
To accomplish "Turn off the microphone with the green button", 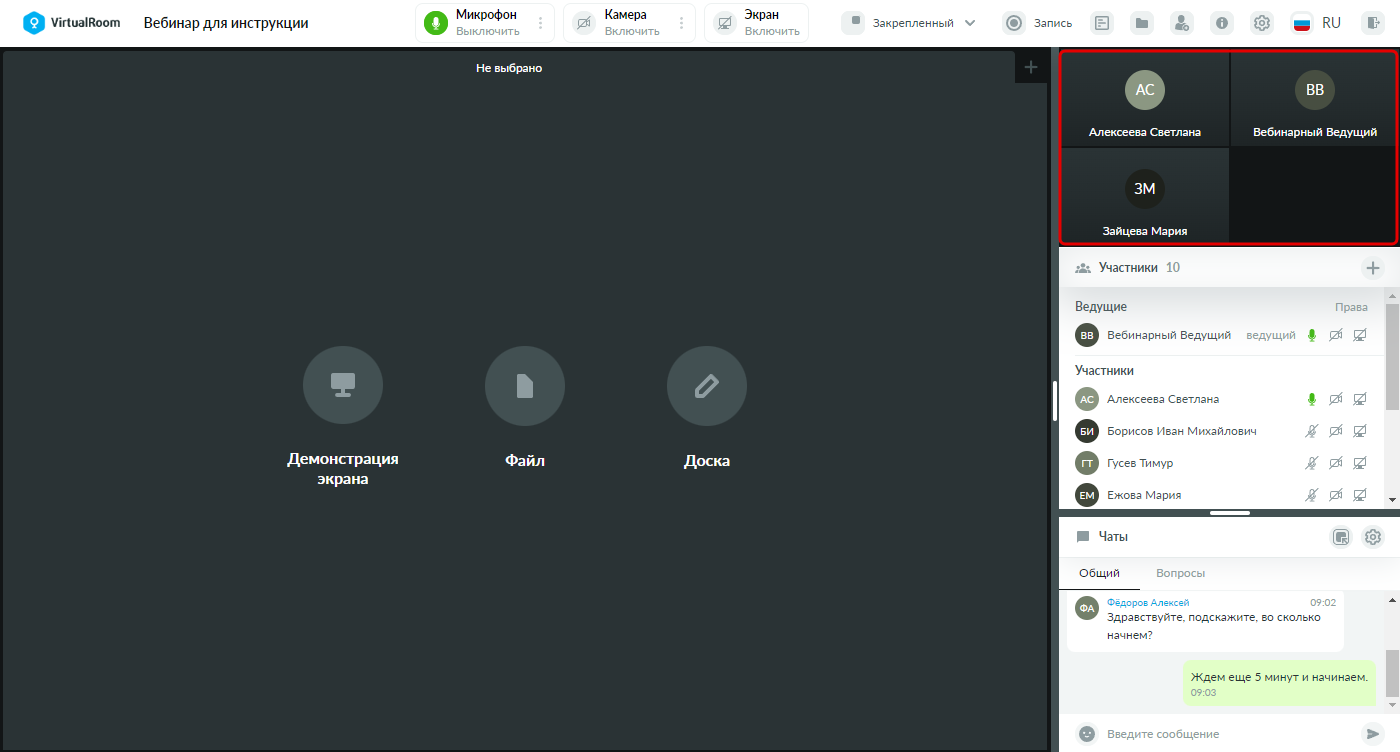I will pyautogui.click(x=435, y=23).
